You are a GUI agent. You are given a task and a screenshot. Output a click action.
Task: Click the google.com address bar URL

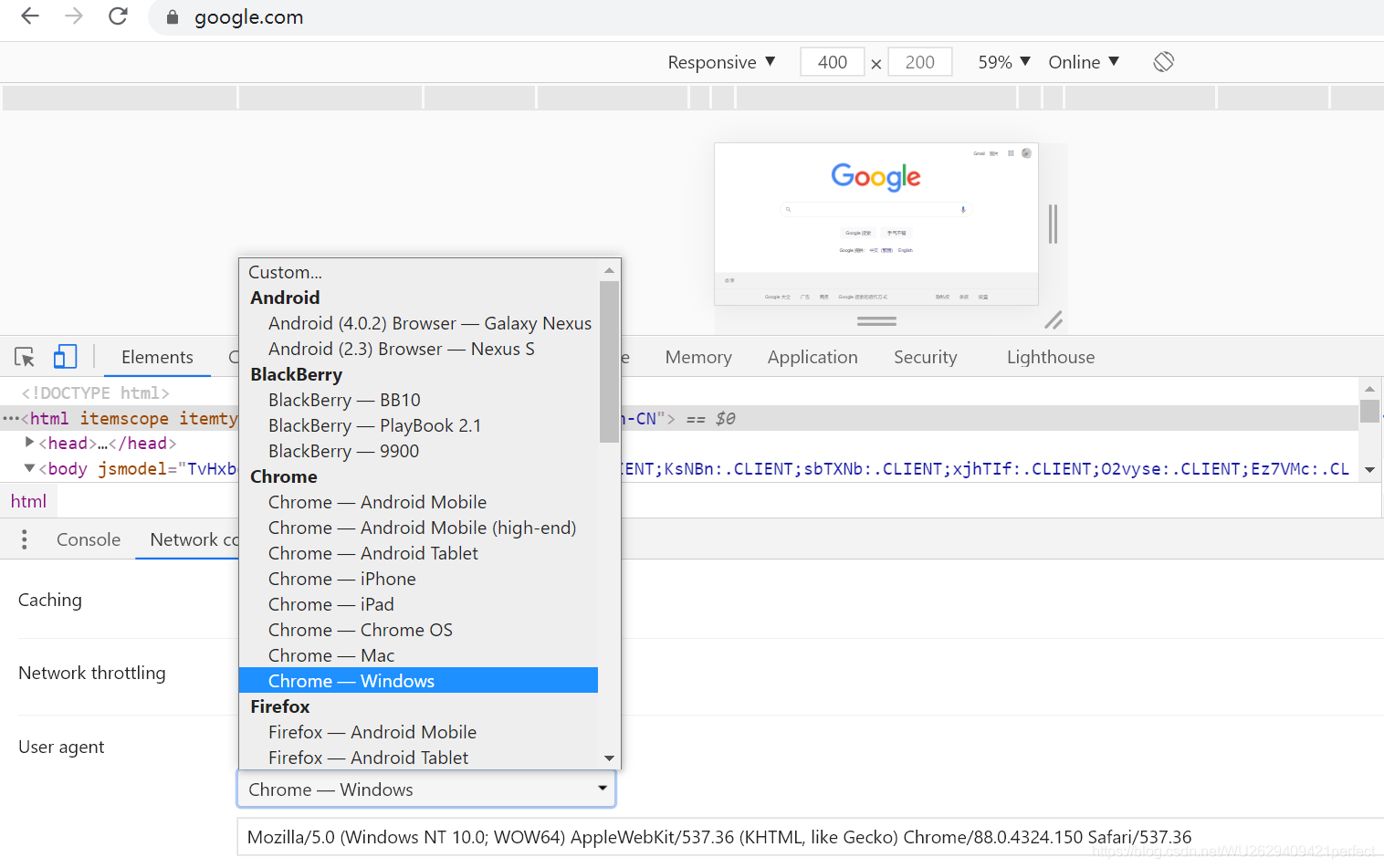(x=248, y=17)
